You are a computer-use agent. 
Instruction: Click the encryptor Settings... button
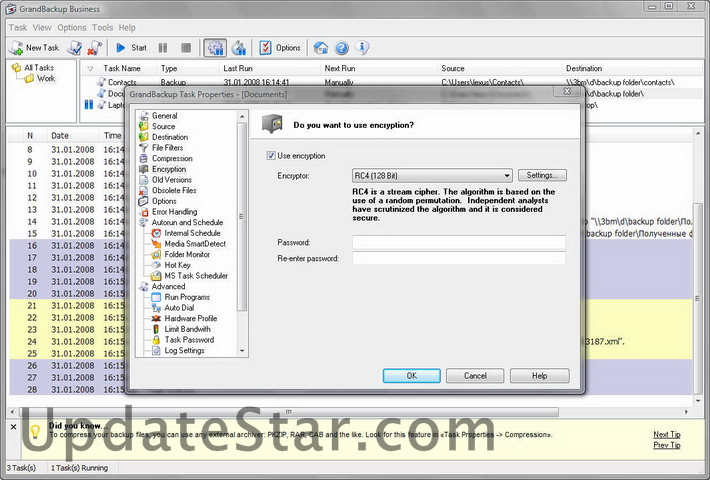542,175
